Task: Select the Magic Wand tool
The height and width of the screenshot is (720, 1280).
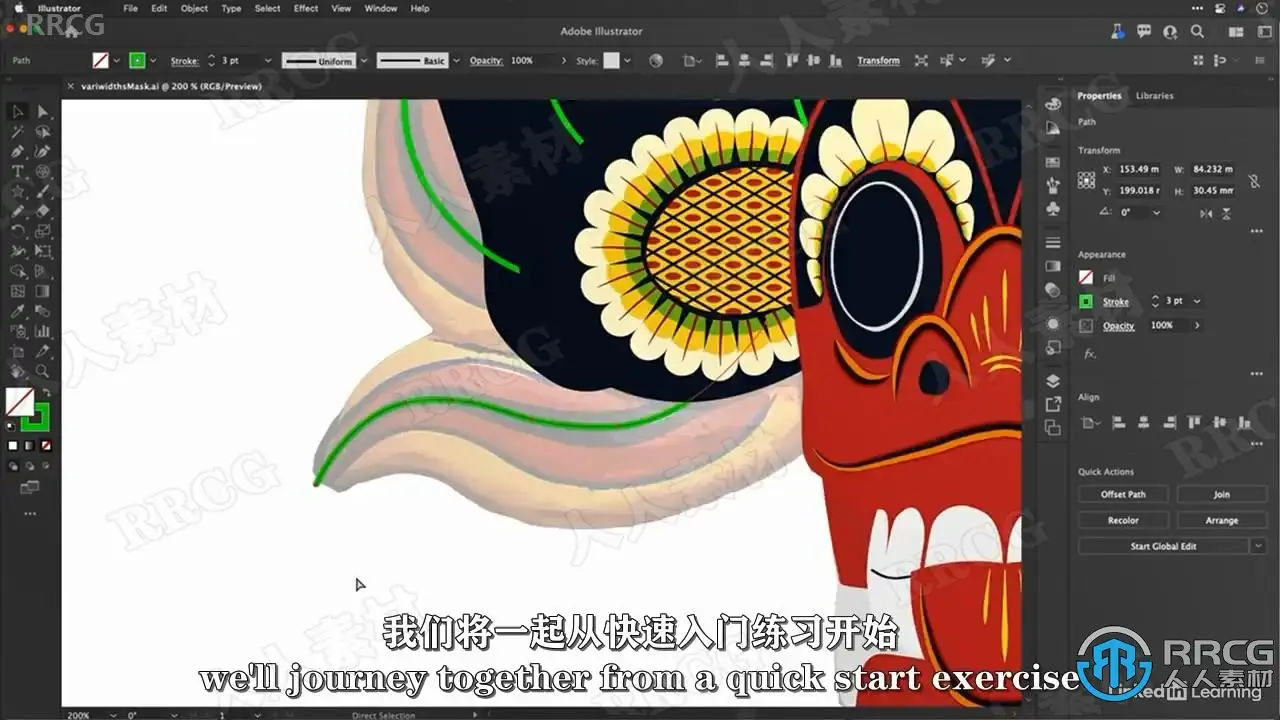Action: (18, 131)
